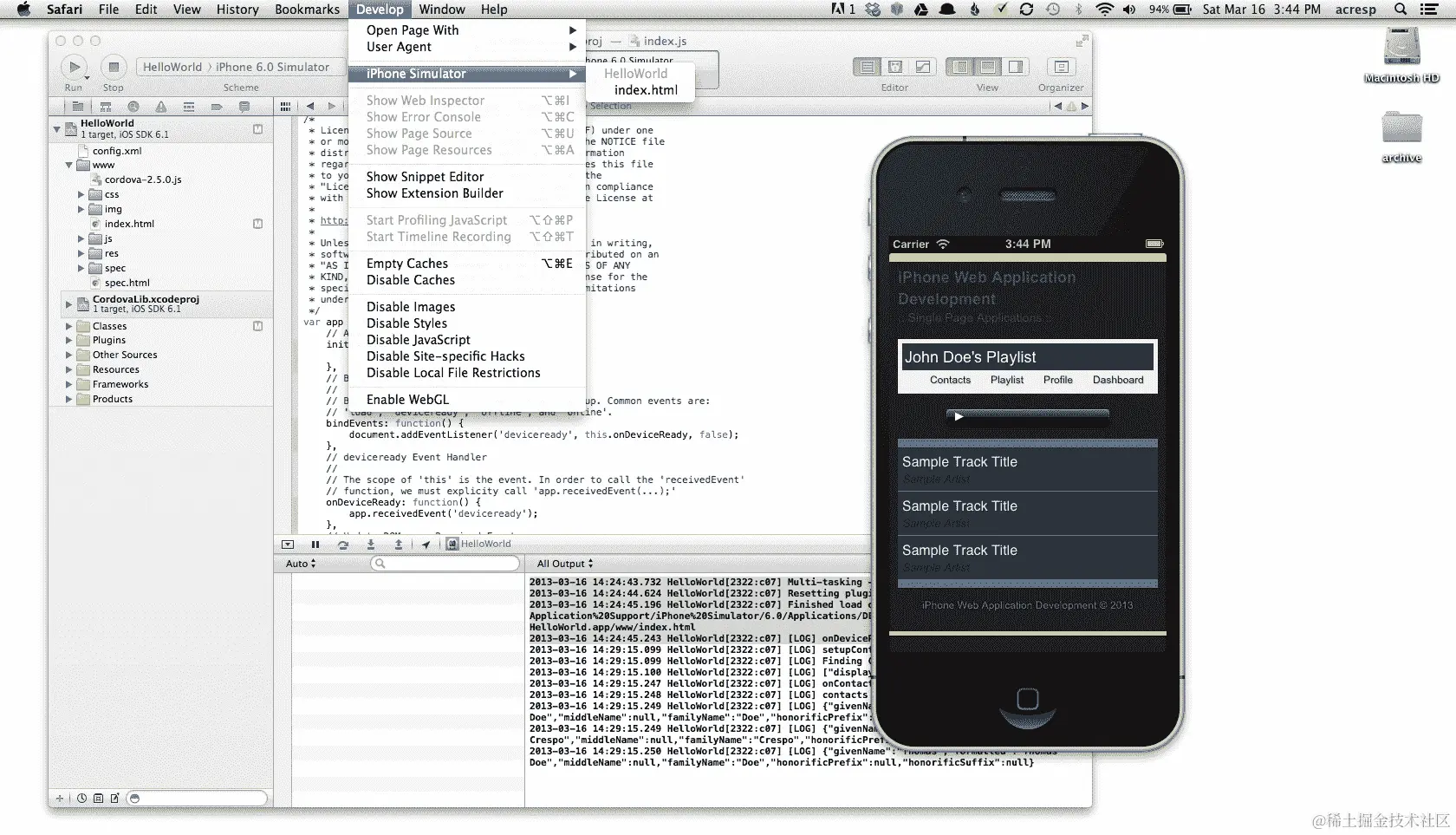The width and height of the screenshot is (1456, 835).
Task: Choose Enable WebGL menu item
Action: click(x=467, y=400)
